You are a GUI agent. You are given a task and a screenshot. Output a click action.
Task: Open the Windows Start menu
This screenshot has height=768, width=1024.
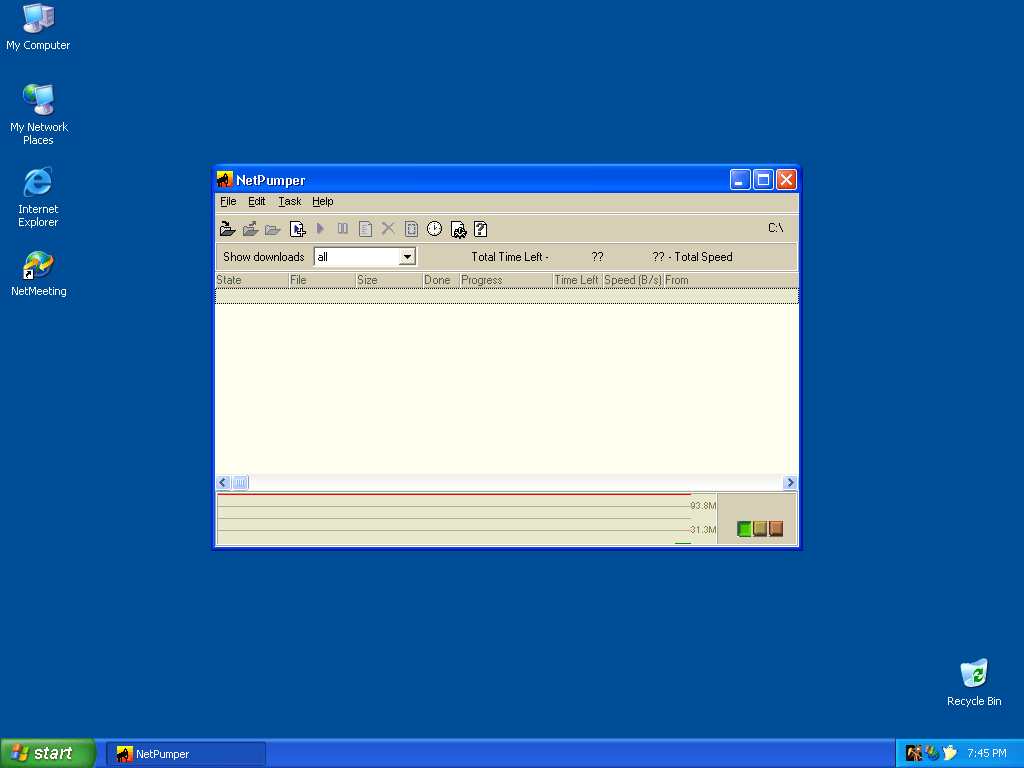click(48, 753)
